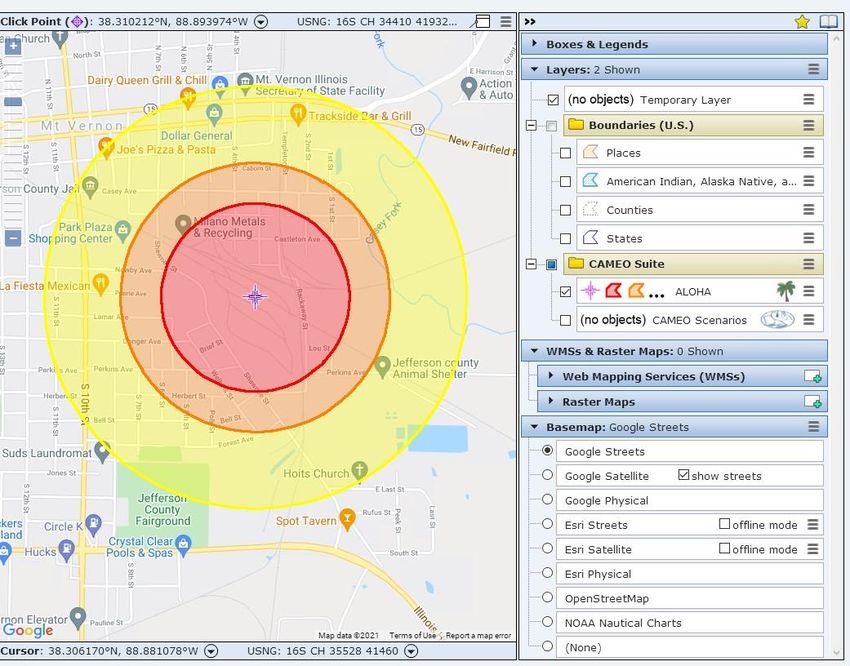This screenshot has height=666, width=850.
Task: Open the Places layer options menu
Action: [x=808, y=152]
